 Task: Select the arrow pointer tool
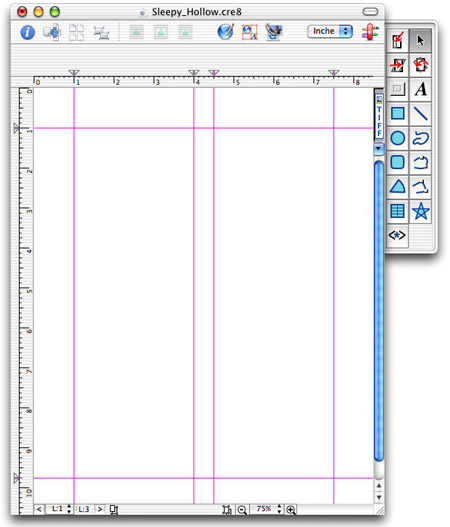(x=420, y=41)
